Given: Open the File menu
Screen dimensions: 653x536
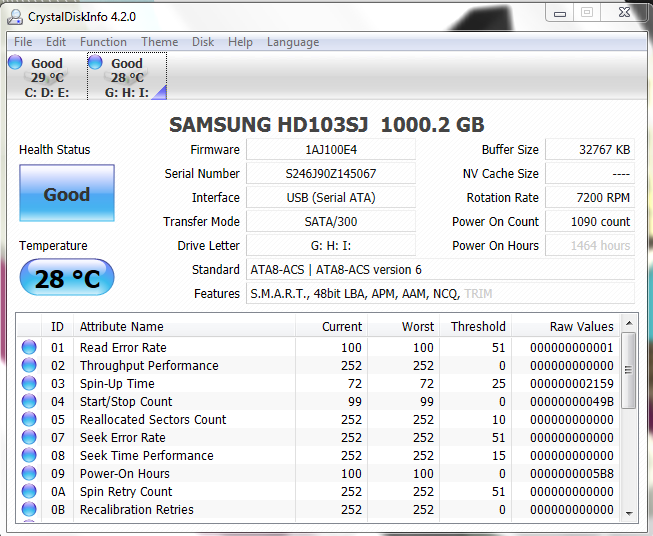Looking at the screenshot, I should point(23,42).
